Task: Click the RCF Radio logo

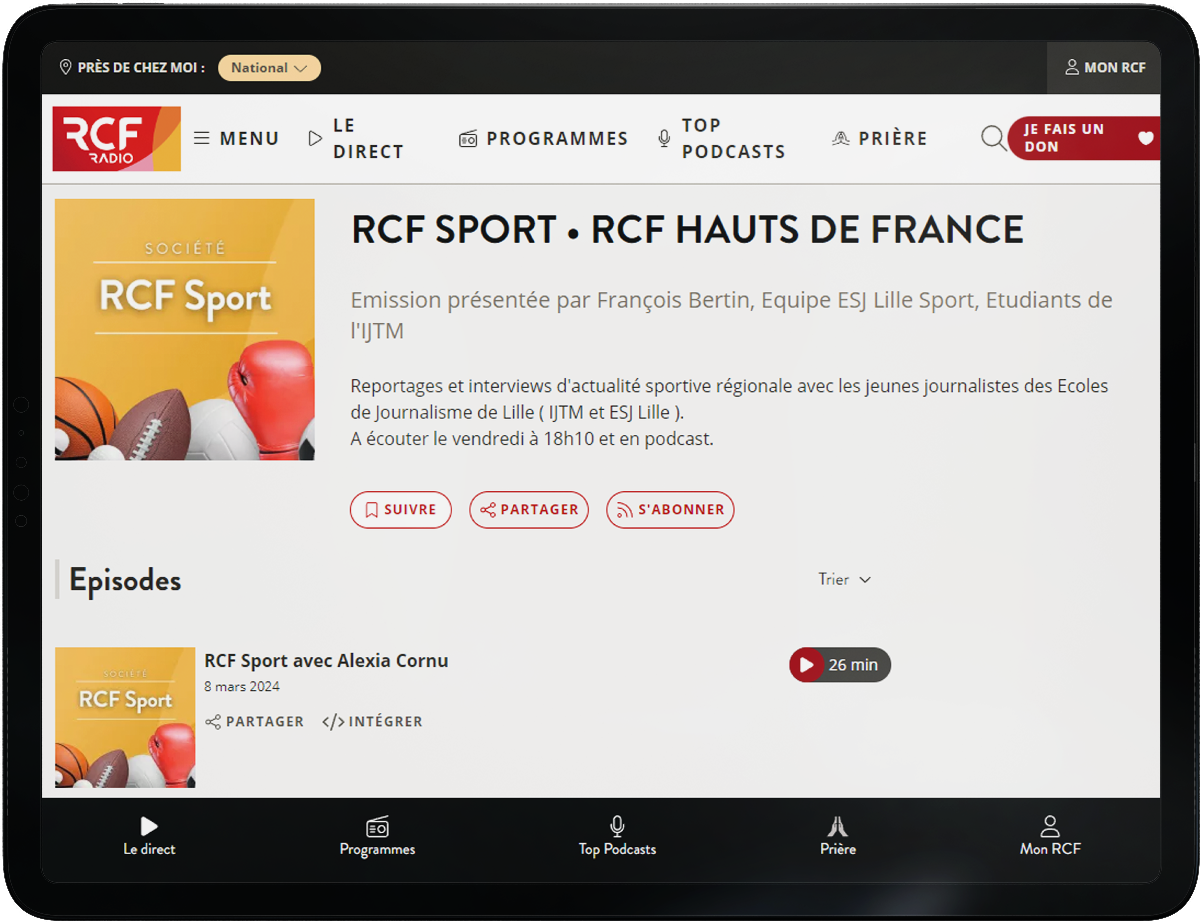Action: click(117, 139)
